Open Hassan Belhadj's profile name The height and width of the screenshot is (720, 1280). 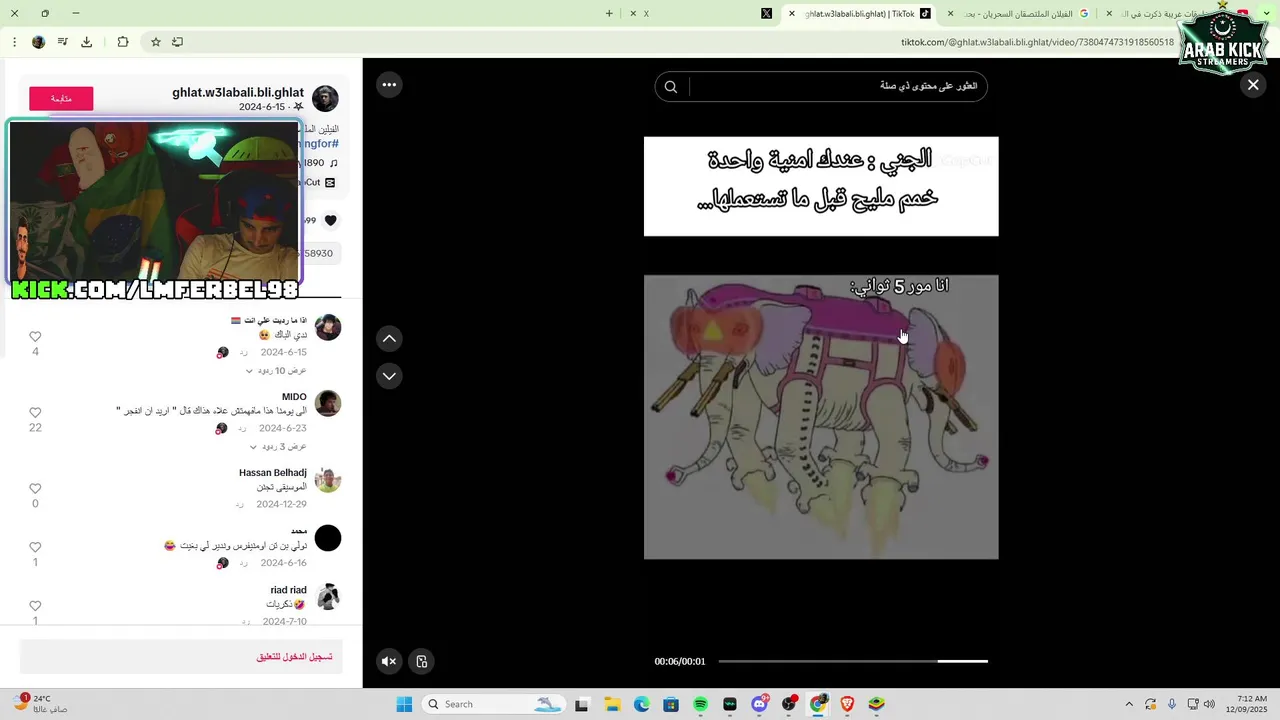273,473
